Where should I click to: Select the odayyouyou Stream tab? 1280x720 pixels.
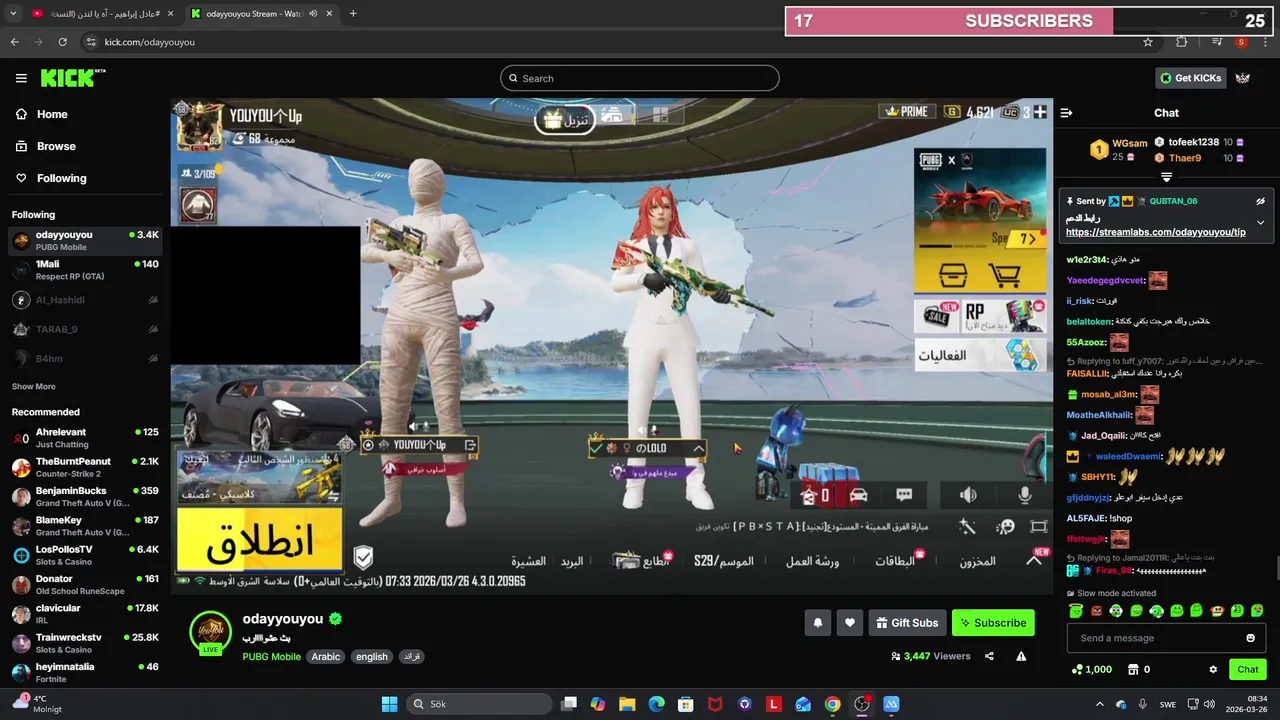click(260, 14)
